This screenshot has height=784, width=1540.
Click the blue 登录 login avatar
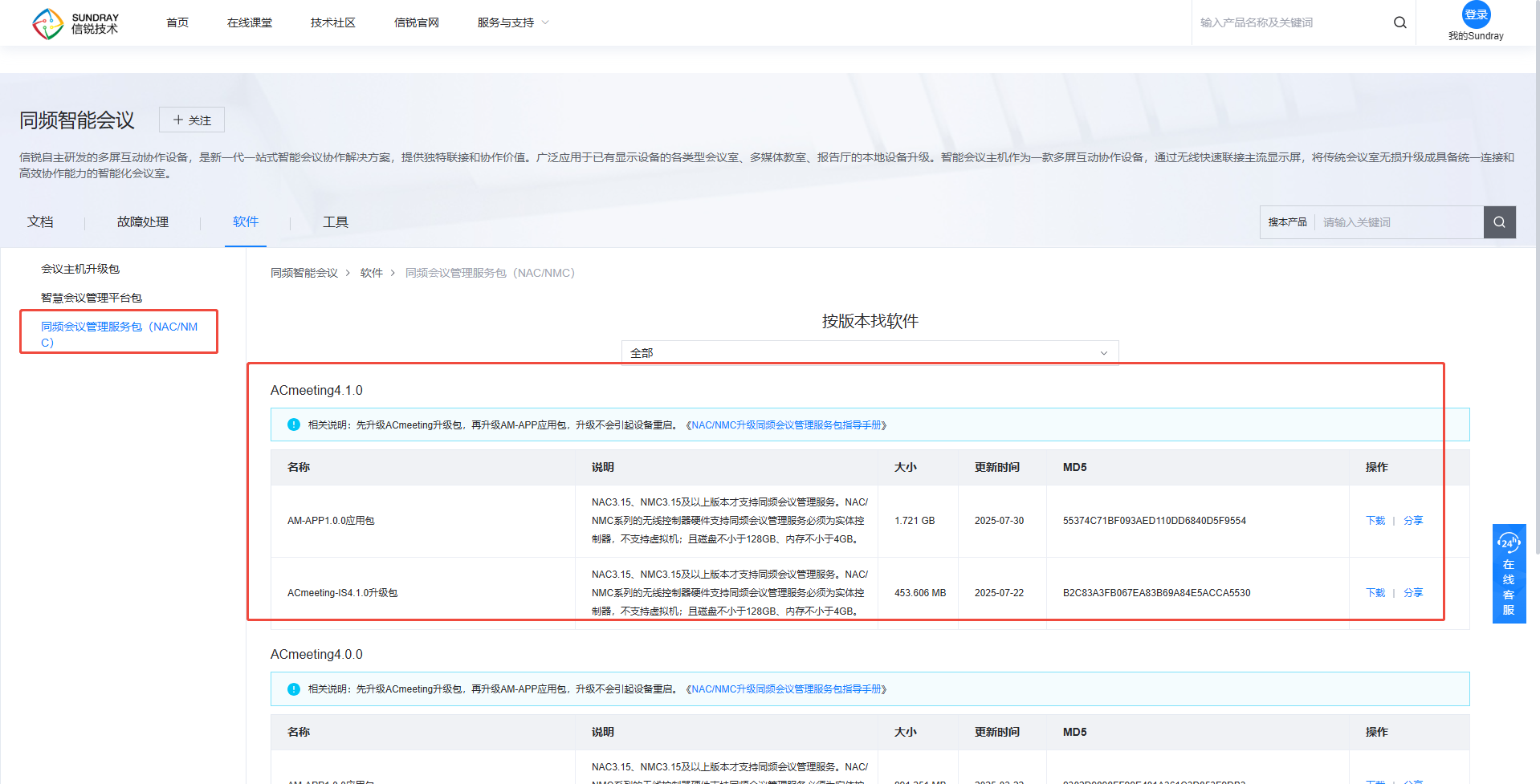coord(1476,14)
